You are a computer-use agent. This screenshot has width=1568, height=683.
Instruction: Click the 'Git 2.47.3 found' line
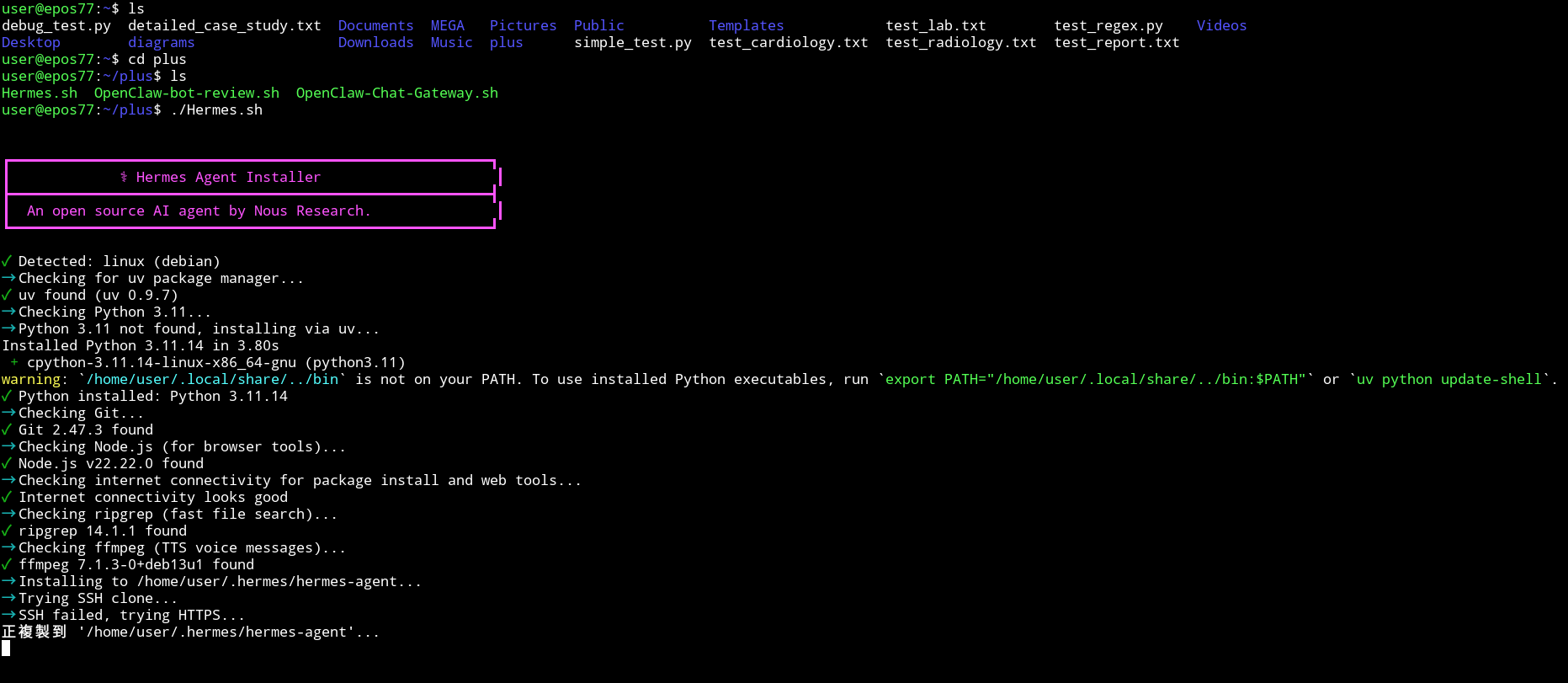pos(77,430)
